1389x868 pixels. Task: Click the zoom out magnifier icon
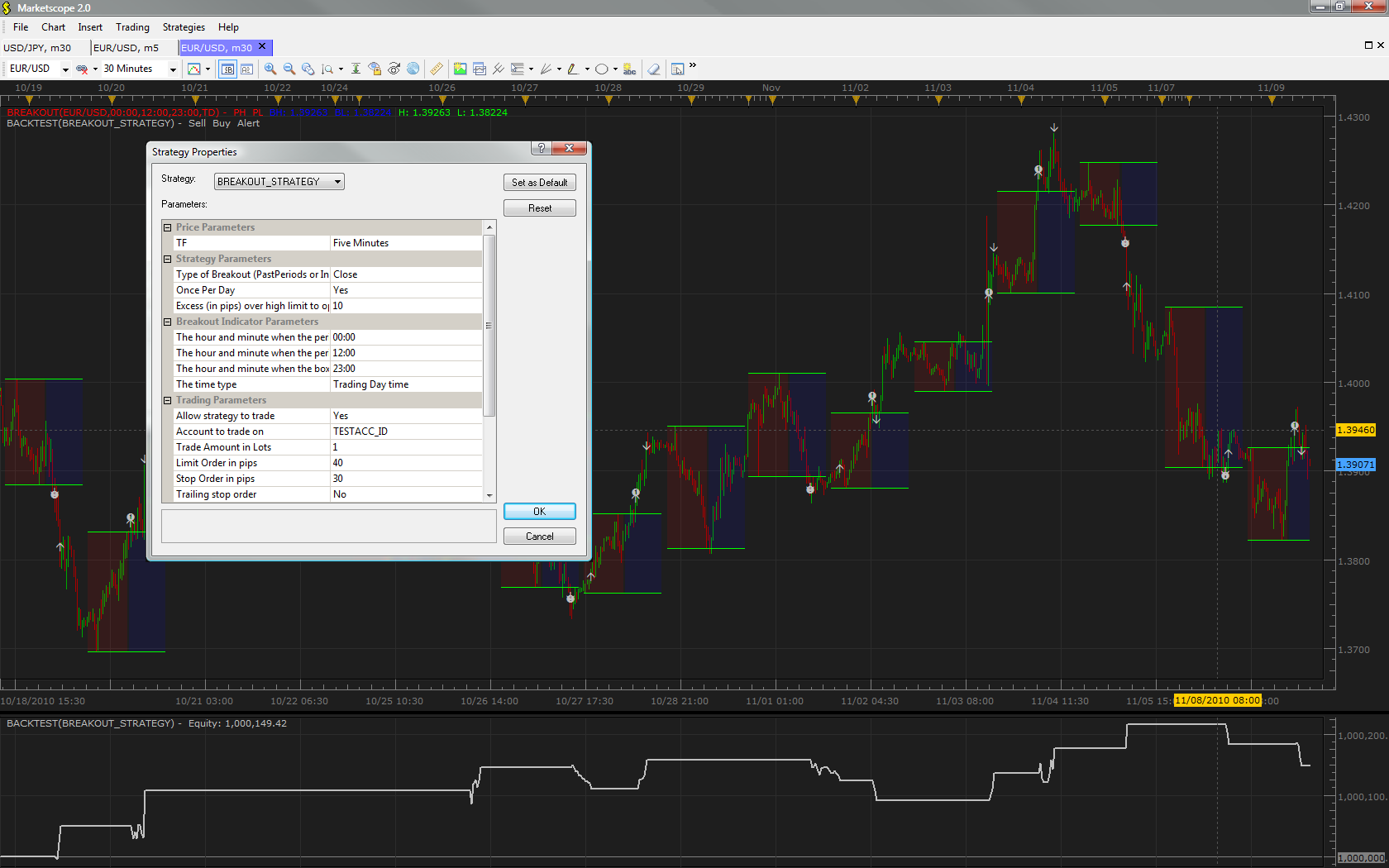pyautogui.click(x=289, y=69)
